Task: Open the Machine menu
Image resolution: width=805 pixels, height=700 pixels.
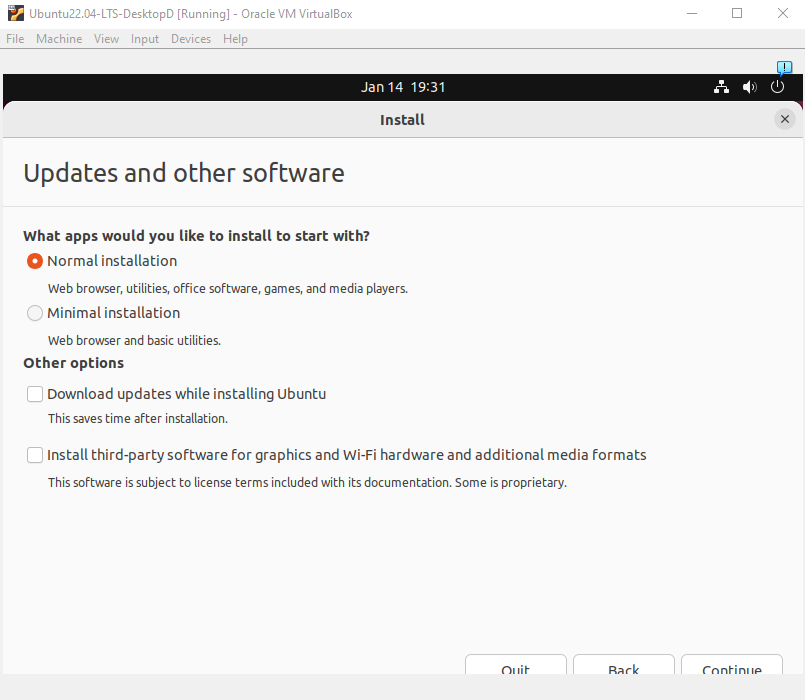Action: (x=59, y=39)
